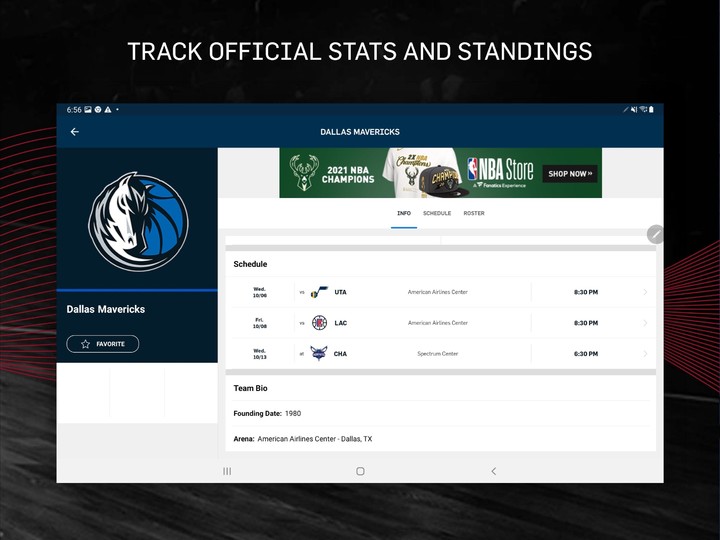Open the Schedule tab

[x=437, y=213]
